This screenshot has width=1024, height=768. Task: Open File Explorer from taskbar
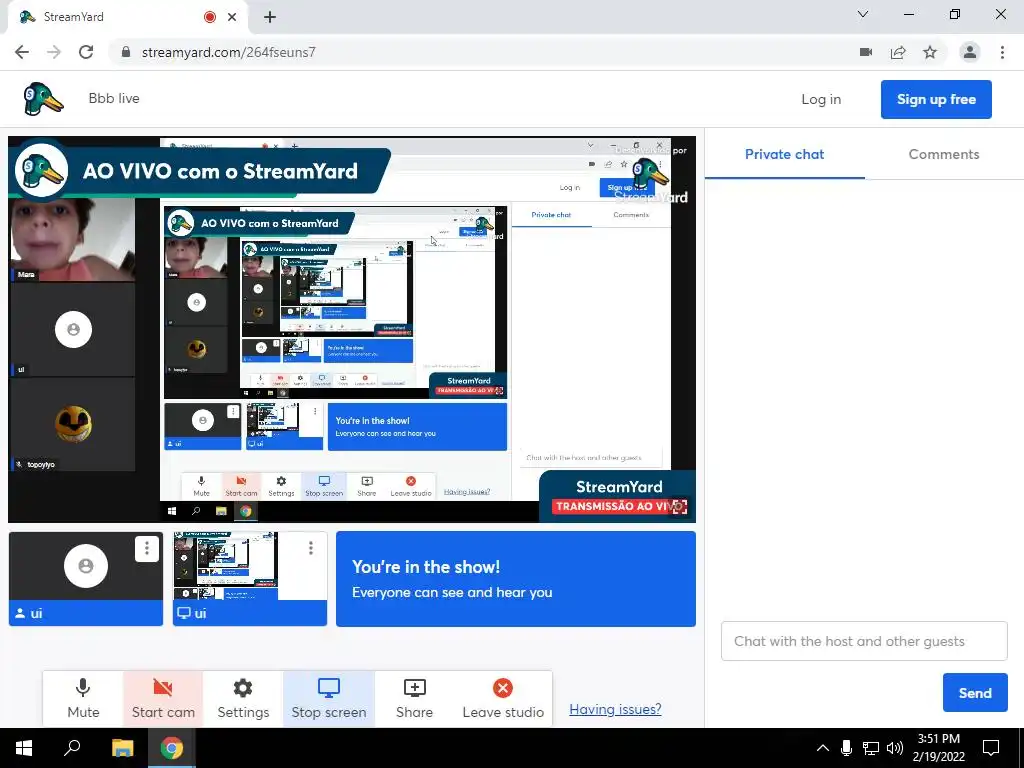pyautogui.click(x=122, y=748)
